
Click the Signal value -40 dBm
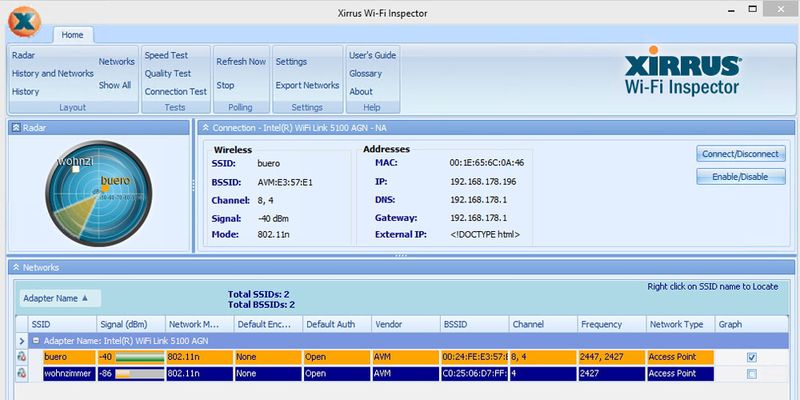point(275,218)
